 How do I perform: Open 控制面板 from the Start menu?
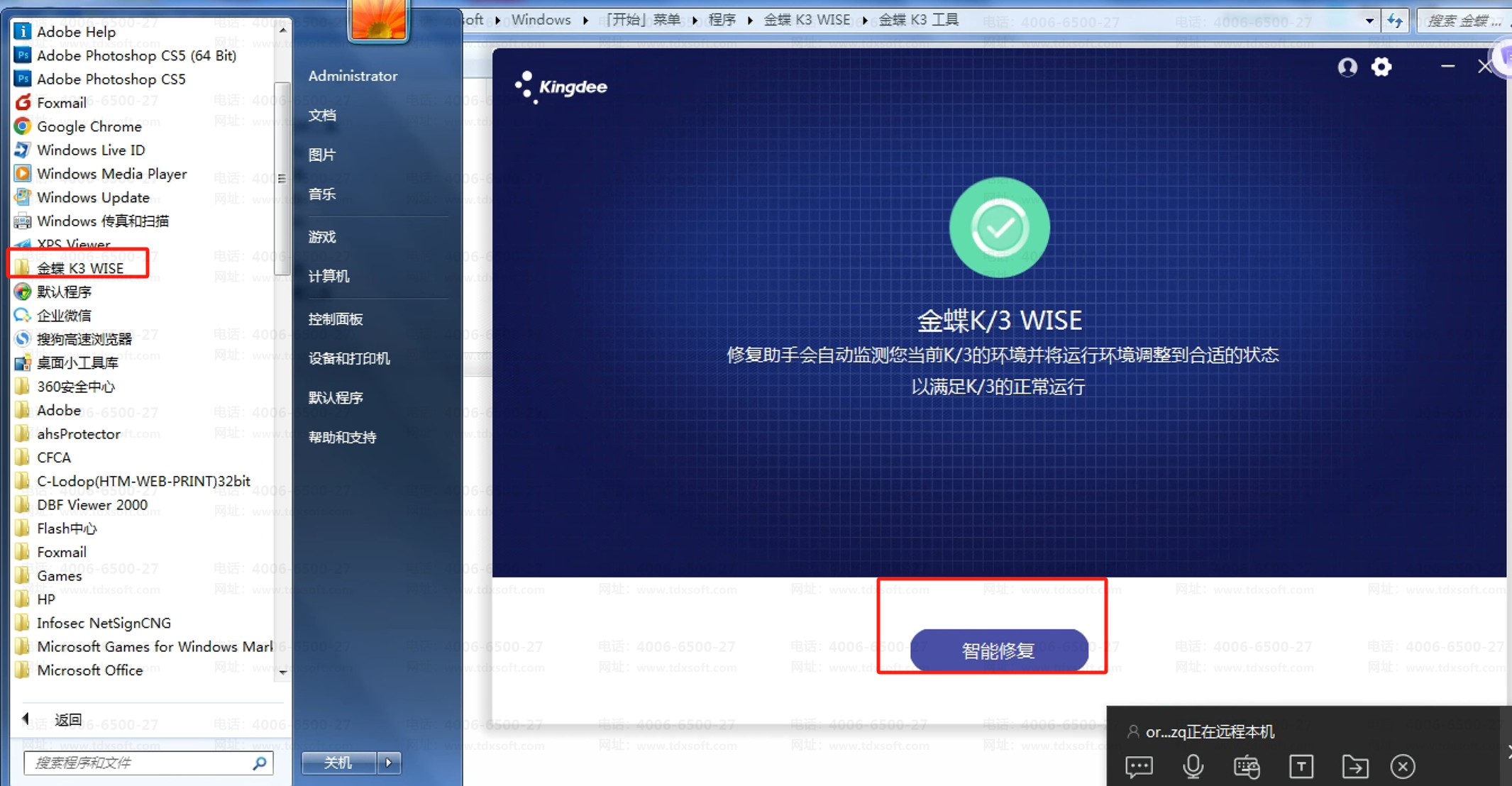(336, 319)
